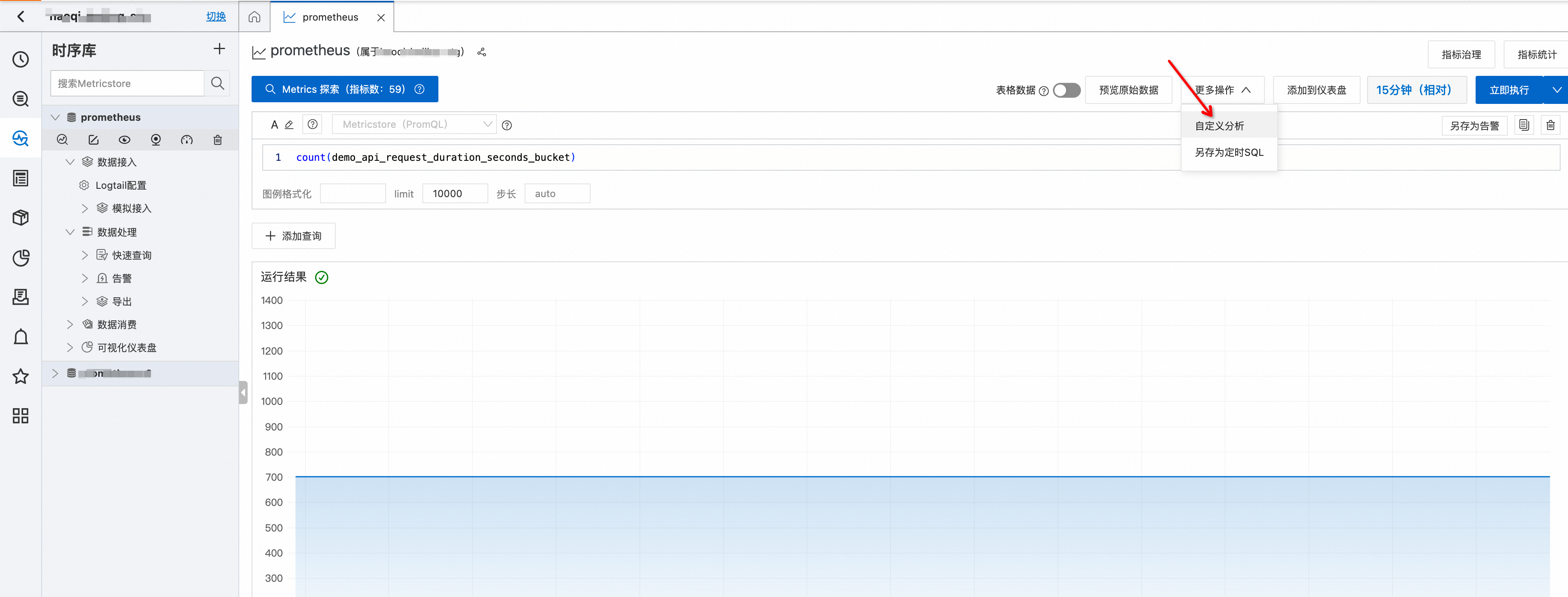Click the home tab icon

pyautogui.click(x=254, y=17)
